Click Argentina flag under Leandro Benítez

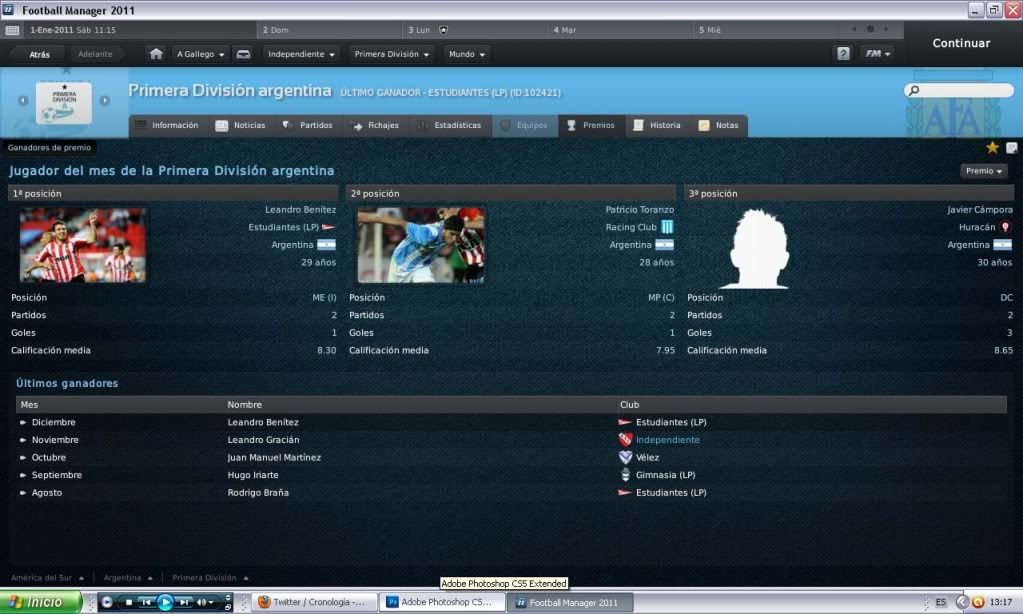pyautogui.click(x=326, y=245)
